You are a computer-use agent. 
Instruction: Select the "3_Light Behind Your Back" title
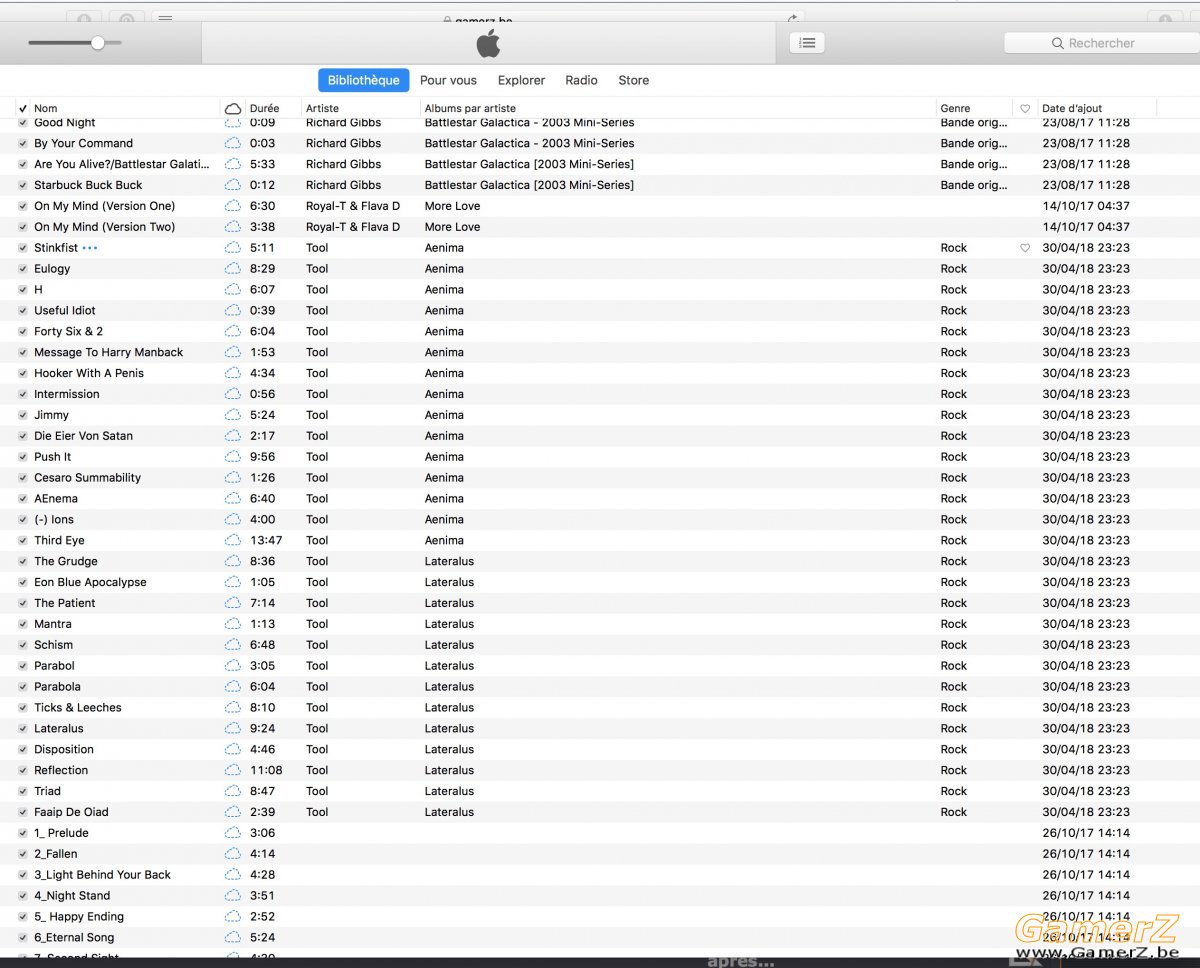pos(102,875)
